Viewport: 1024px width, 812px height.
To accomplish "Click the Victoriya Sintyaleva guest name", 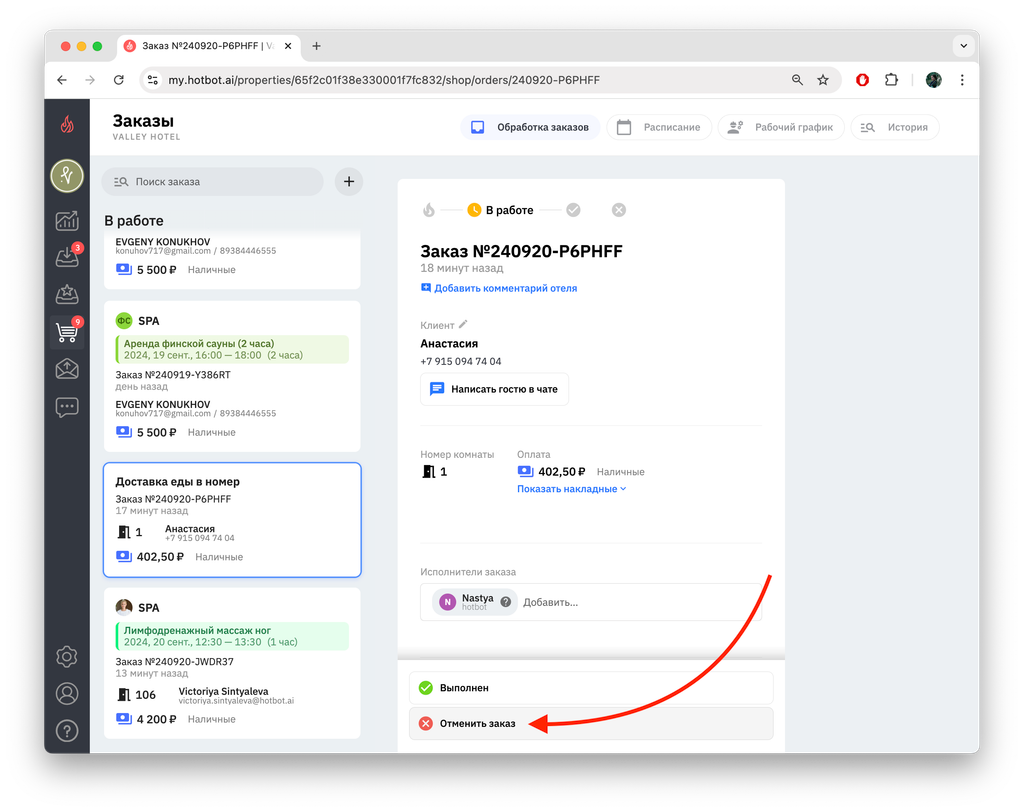I will pos(223,691).
